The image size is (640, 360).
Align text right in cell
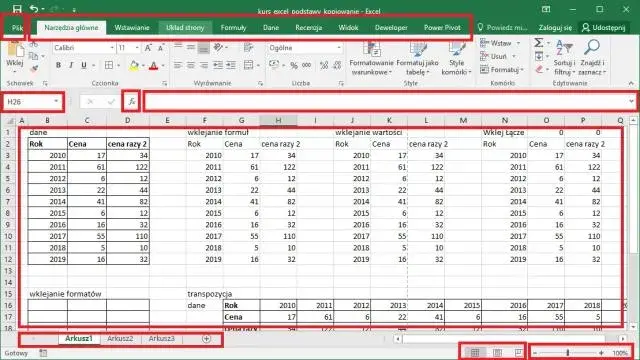click(x=204, y=65)
